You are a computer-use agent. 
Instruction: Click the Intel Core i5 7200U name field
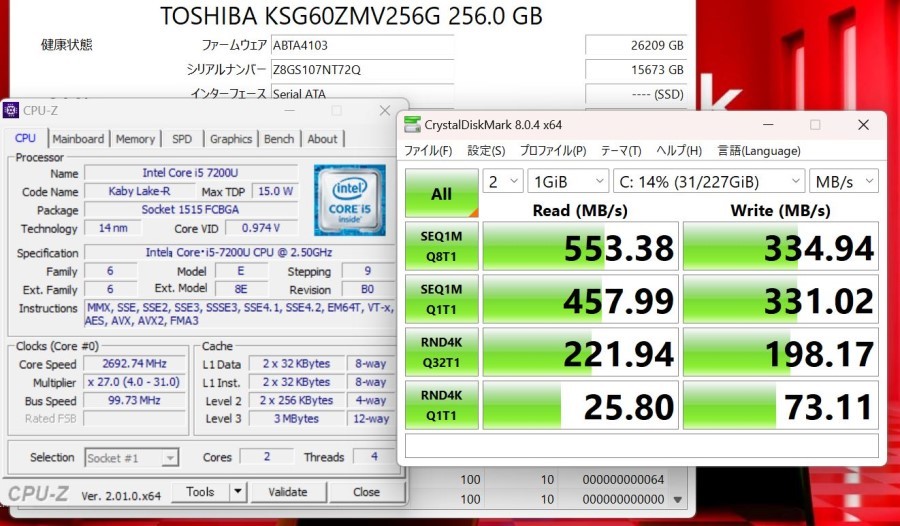pyautogui.click(x=191, y=173)
